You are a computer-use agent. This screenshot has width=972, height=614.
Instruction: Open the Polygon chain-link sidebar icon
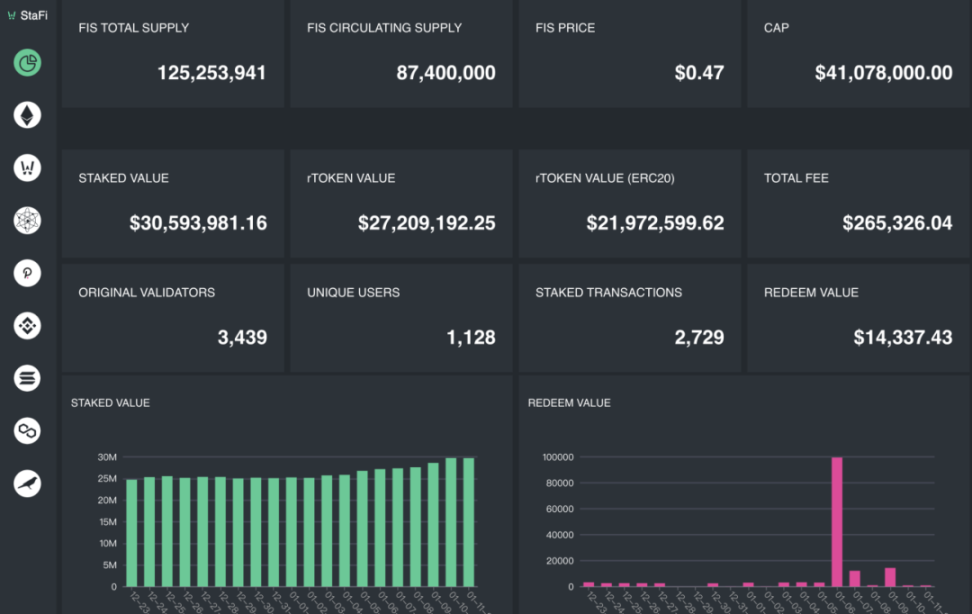click(27, 430)
